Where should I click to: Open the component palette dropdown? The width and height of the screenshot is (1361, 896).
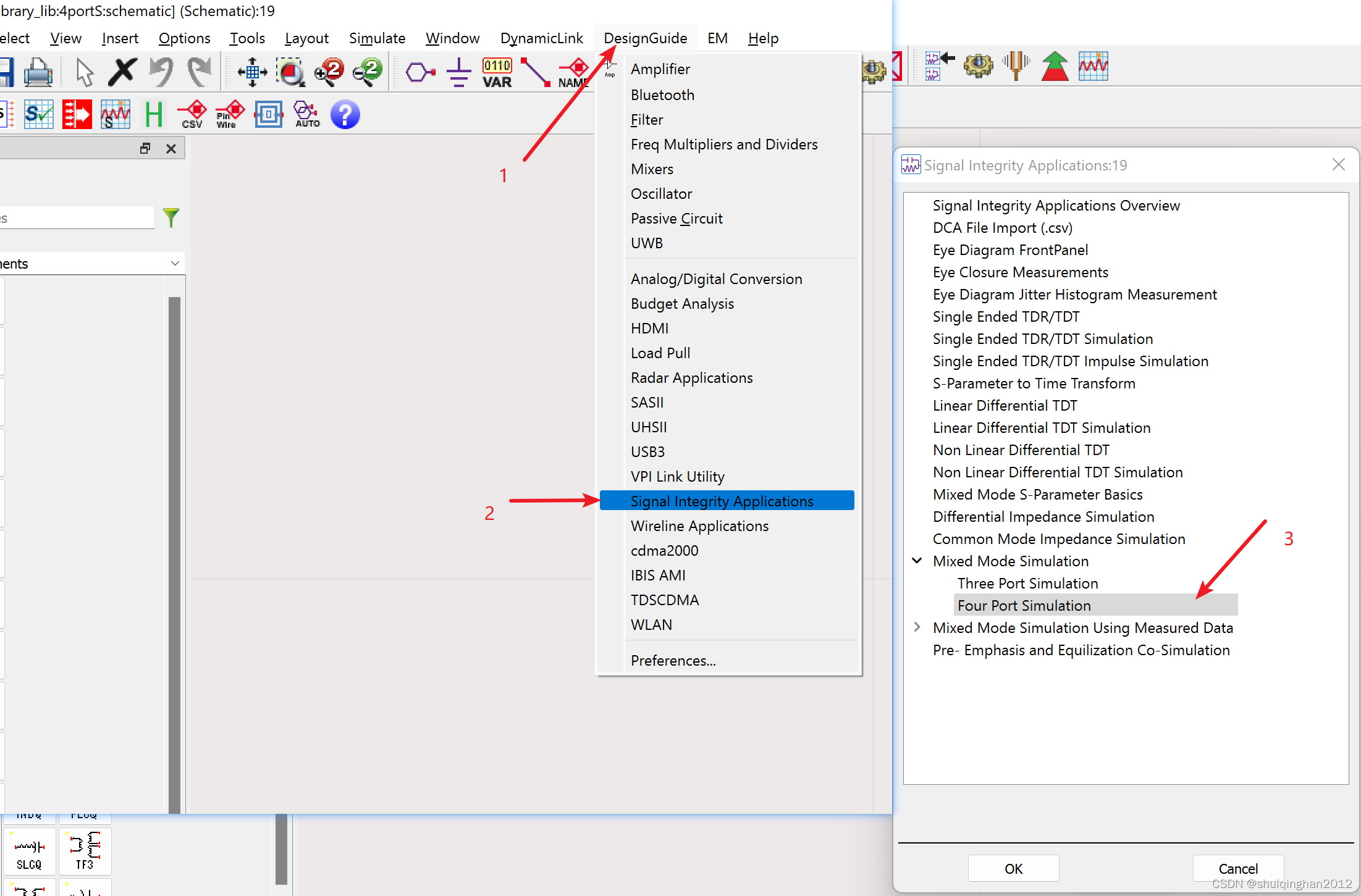point(175,264)
